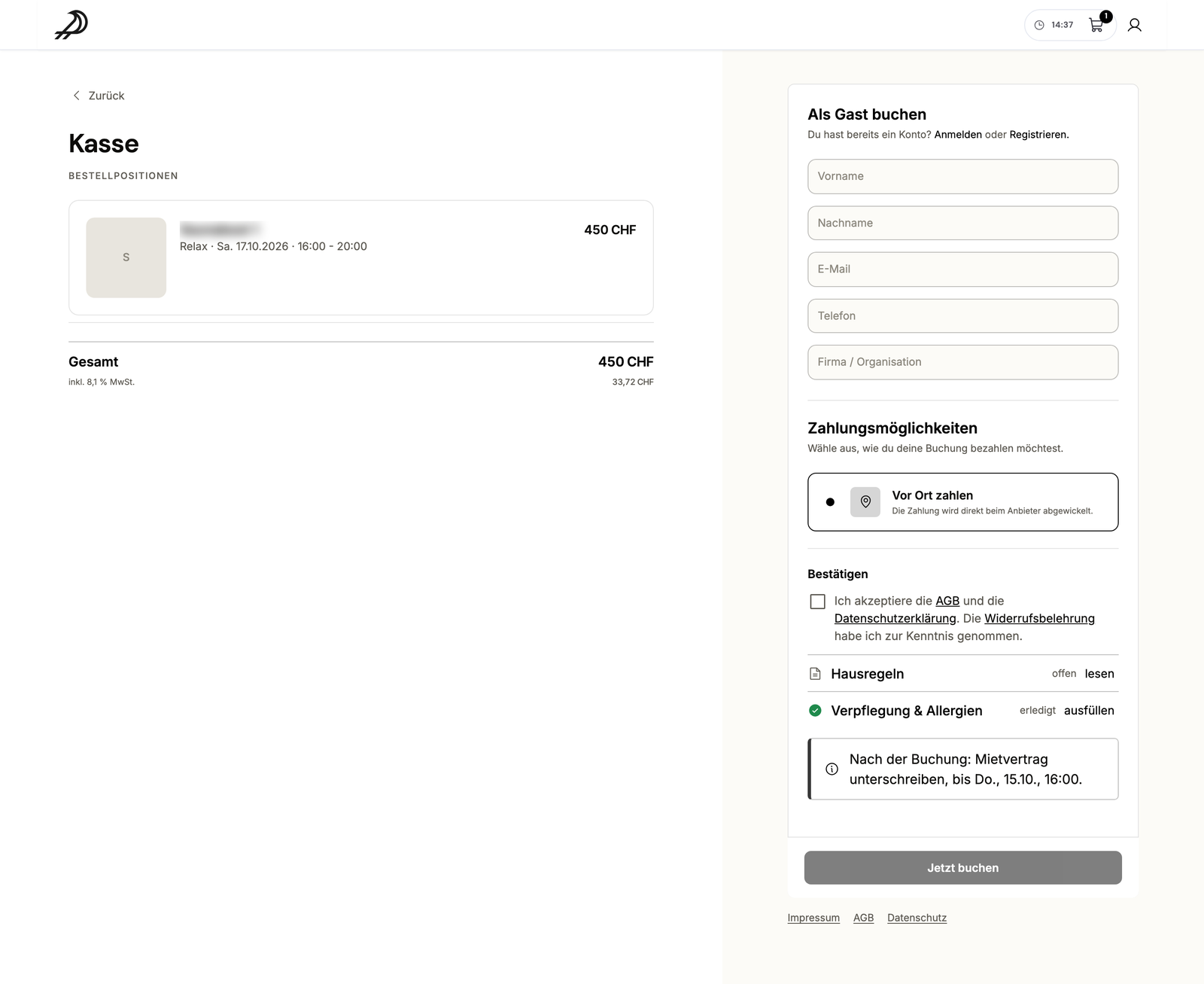The width and height of the screenshot is (1204, 984).
Task: Click the Verpflegung & Allergien label
Action: tap(907, 711)
